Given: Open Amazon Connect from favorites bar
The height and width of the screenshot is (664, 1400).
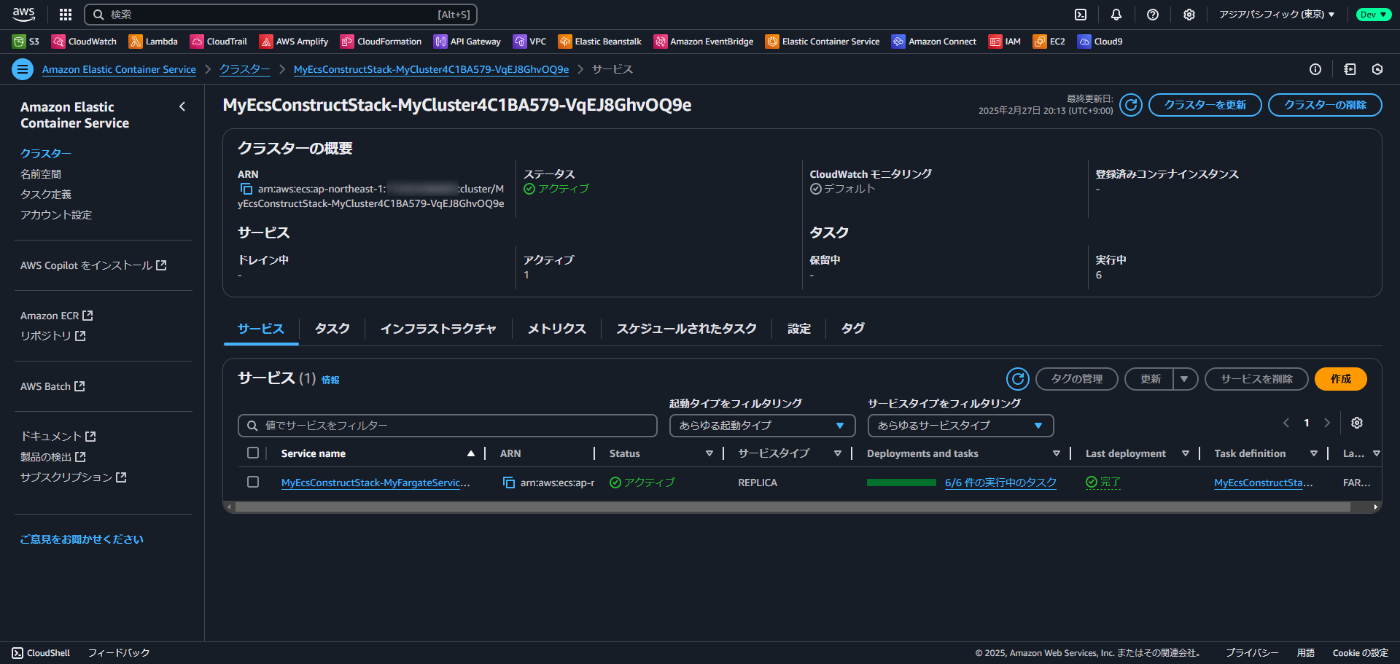Looking at the screenshot, I should pos(935,41).
